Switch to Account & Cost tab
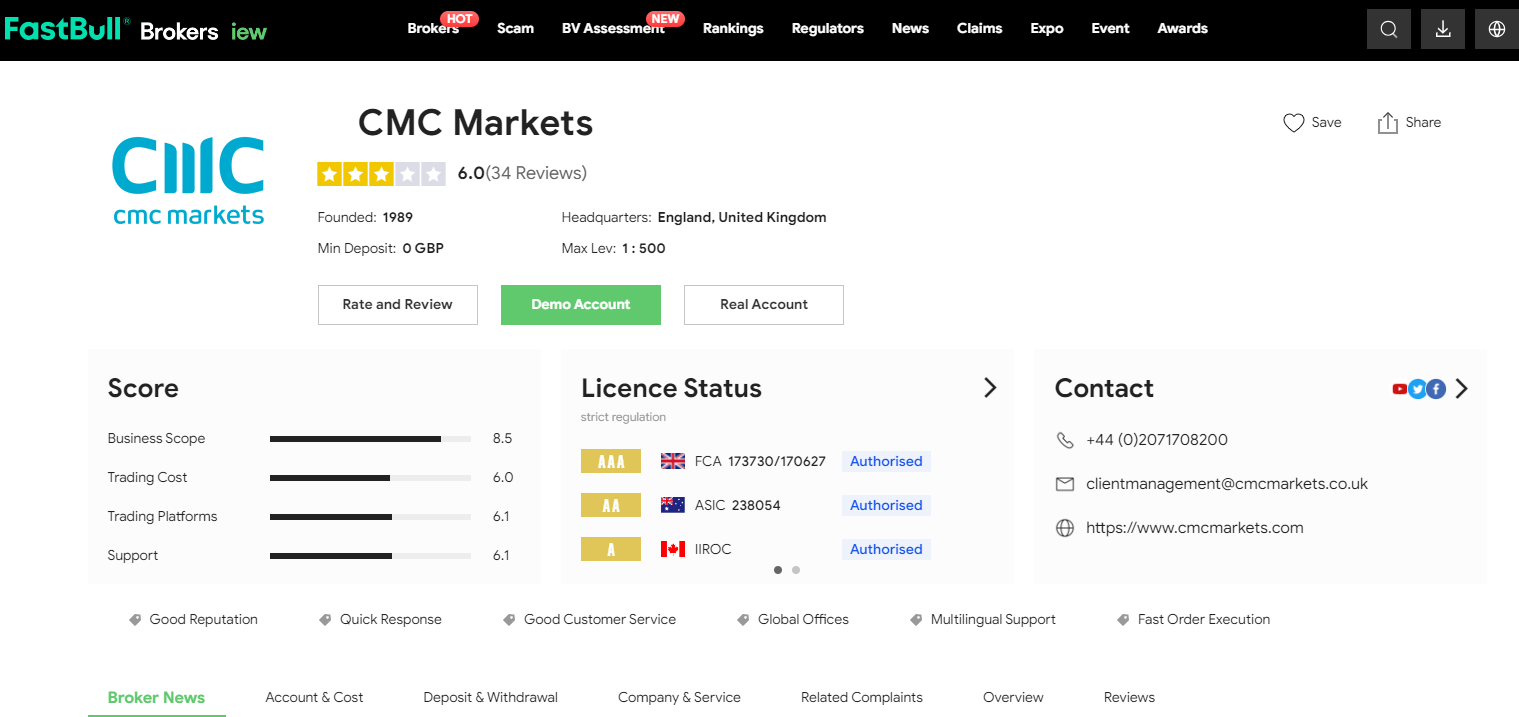1519x717 pixels. [x=314, y=697]
